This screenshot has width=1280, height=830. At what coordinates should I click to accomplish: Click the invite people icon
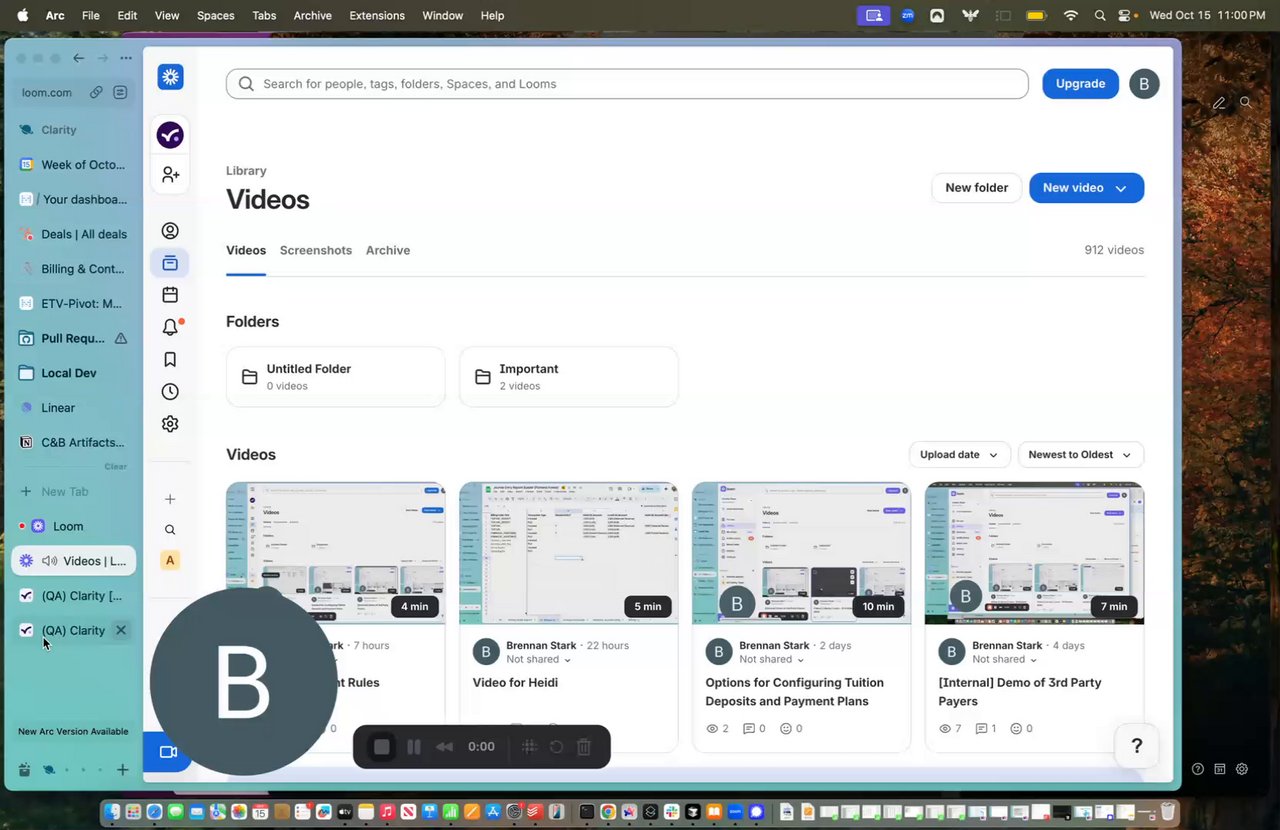click(170, 174)
